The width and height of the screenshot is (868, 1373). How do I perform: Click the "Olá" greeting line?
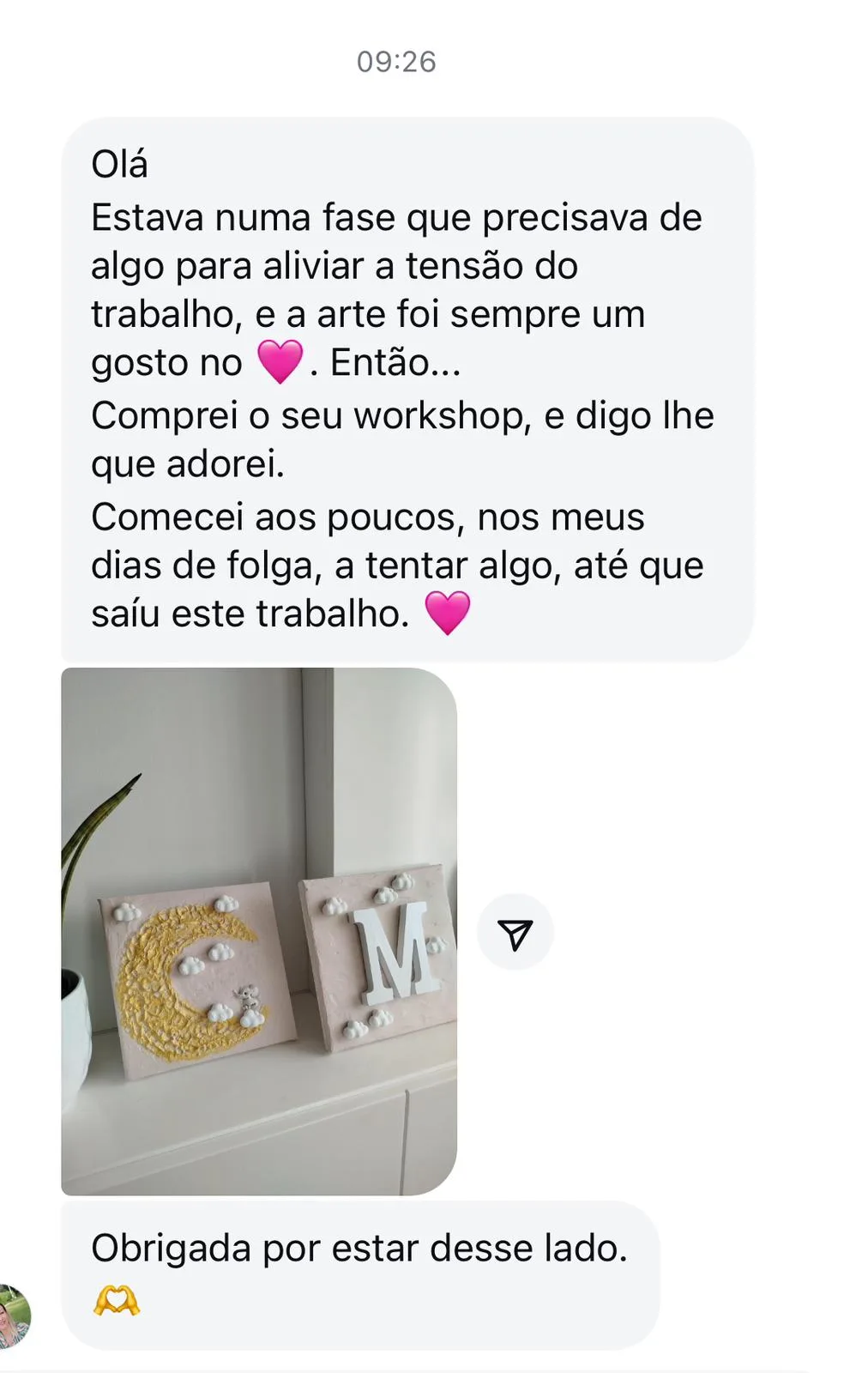119,164
